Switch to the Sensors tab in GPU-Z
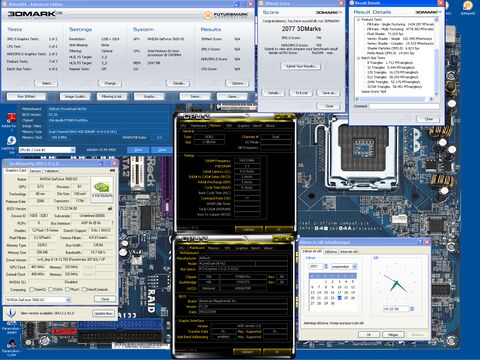 point(35,171)
